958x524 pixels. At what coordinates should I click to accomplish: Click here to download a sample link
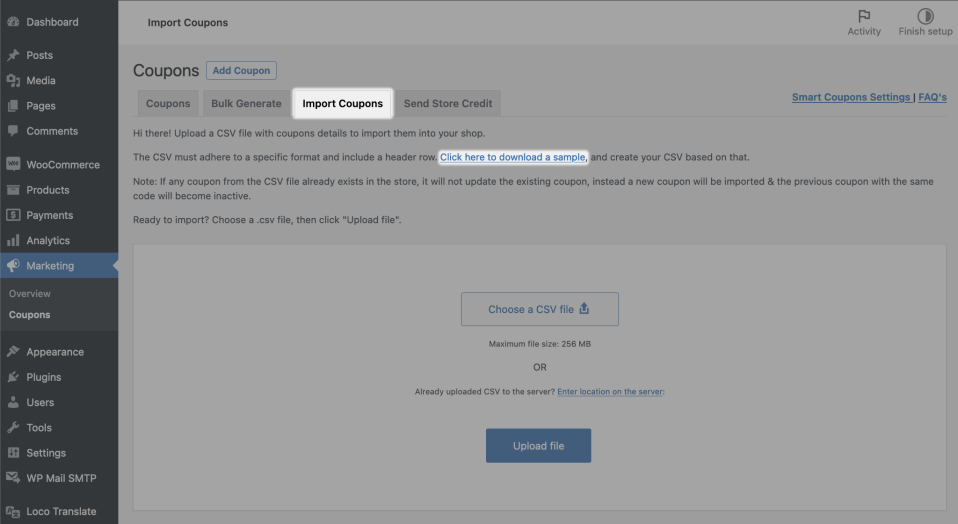coord(513,157)
